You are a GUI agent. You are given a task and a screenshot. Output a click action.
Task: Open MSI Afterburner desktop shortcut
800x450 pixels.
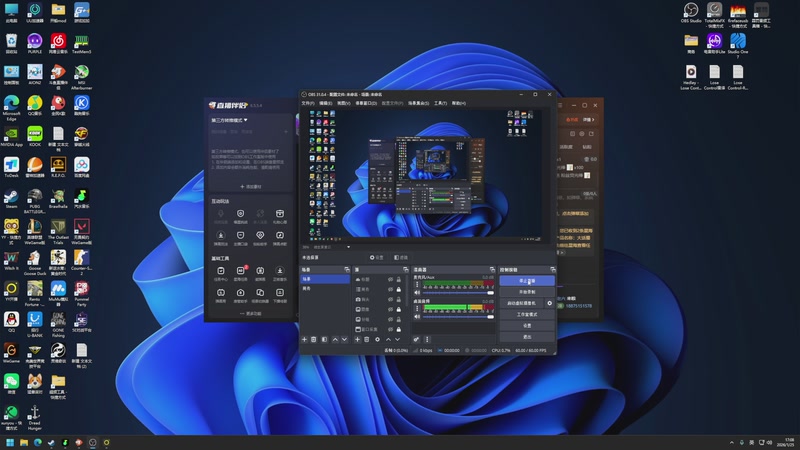81,77
